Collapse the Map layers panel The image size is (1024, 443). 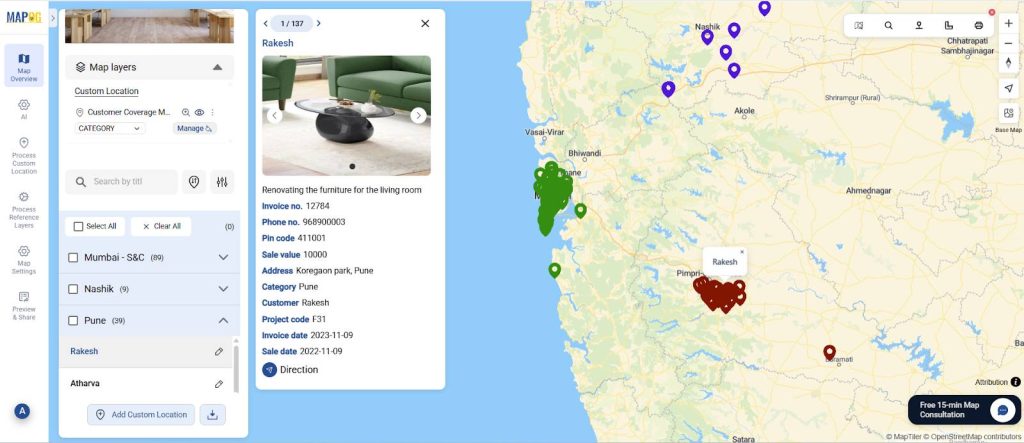pyautogui.click(x=217, y=67)
